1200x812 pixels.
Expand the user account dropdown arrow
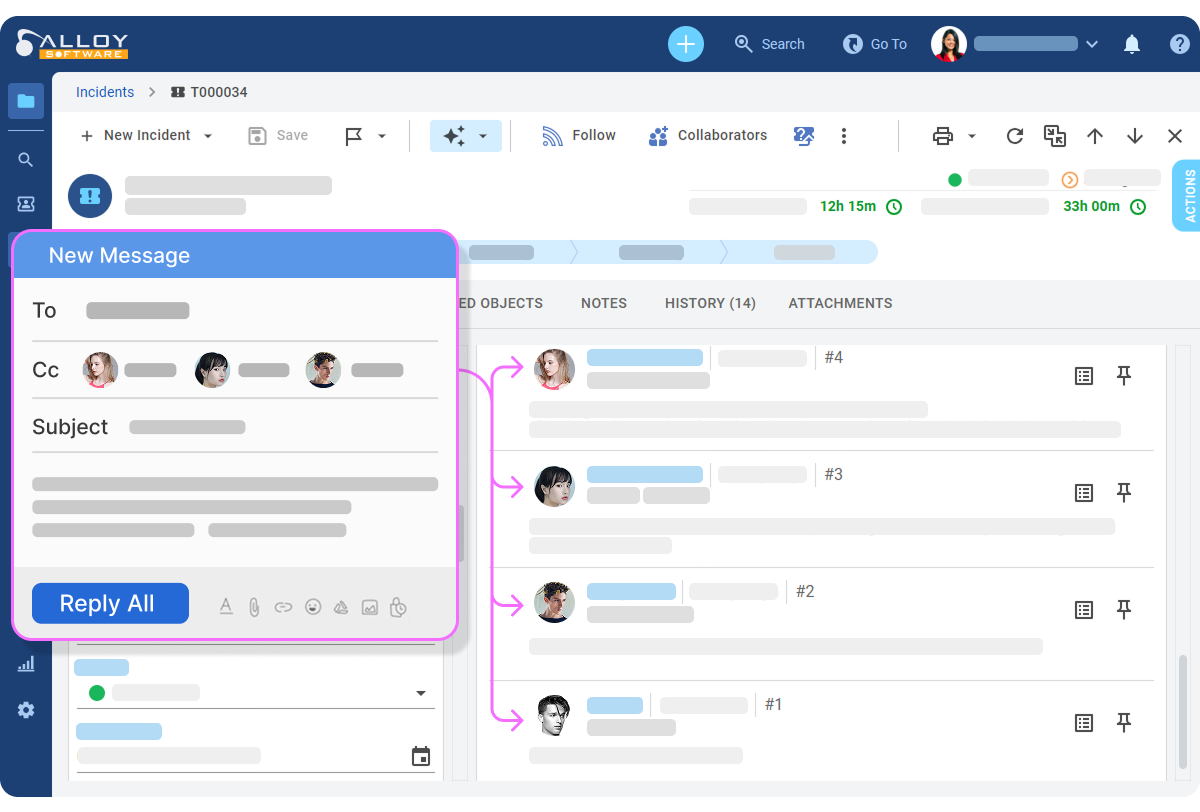(1092, 44)
